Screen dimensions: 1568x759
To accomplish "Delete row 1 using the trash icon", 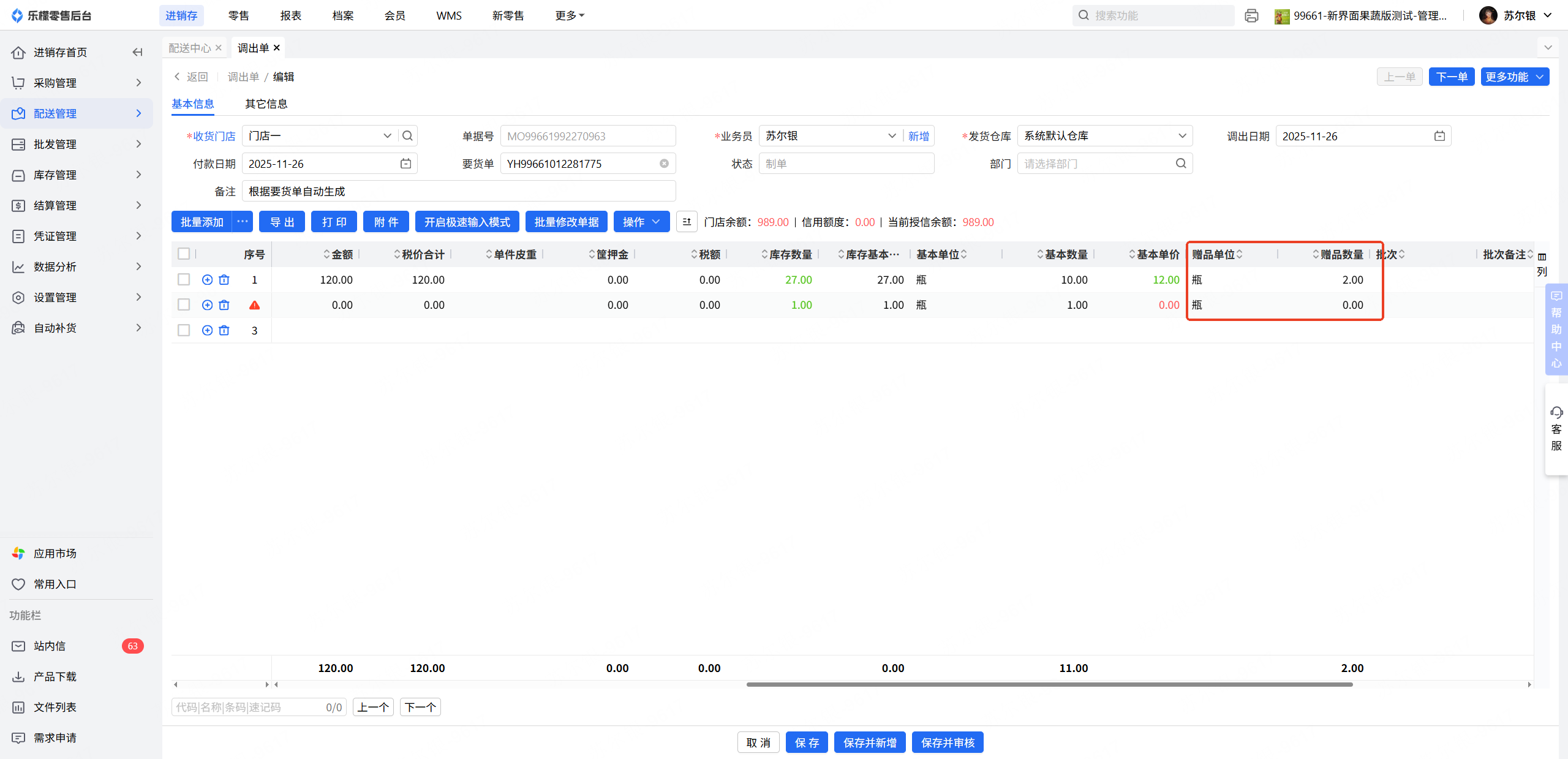I will pos(224,280).
